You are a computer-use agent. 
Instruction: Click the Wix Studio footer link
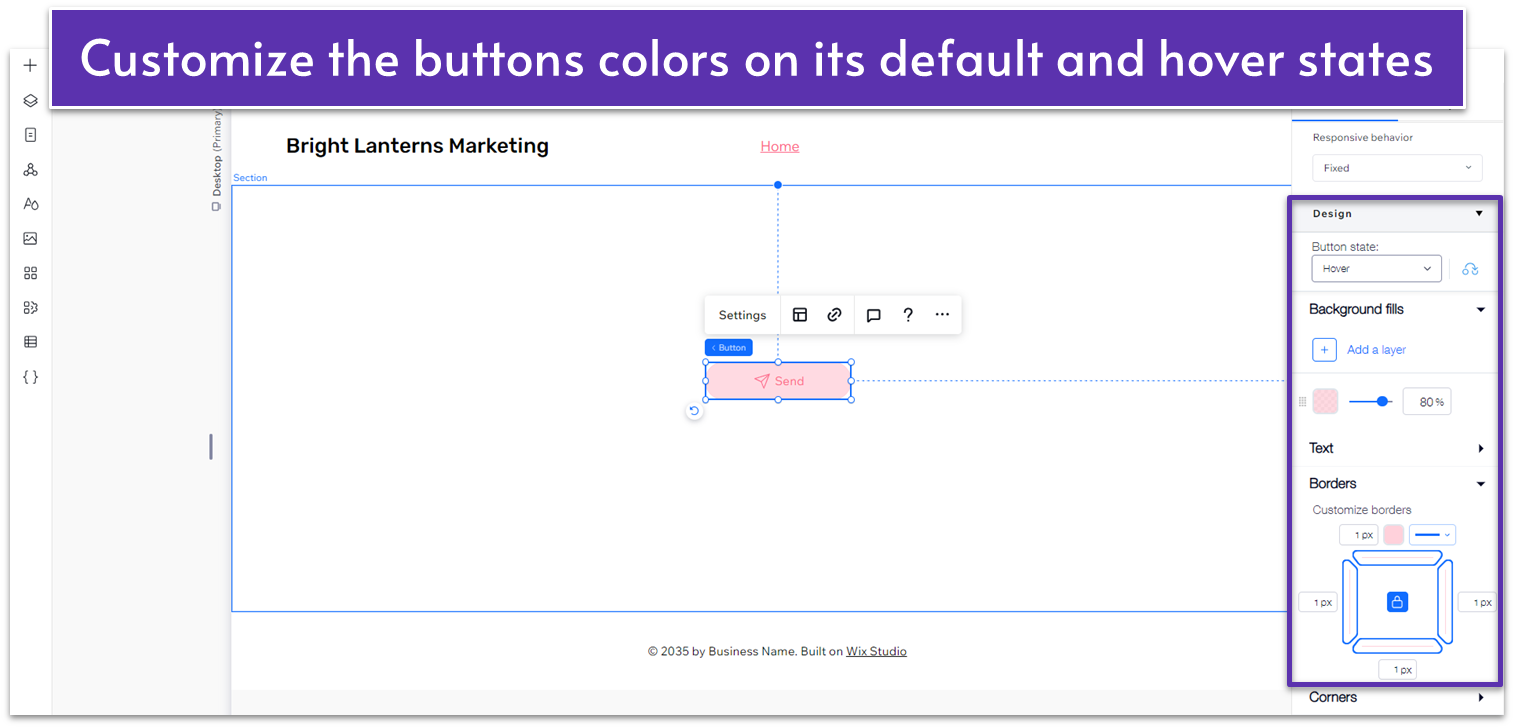point(876,651)
